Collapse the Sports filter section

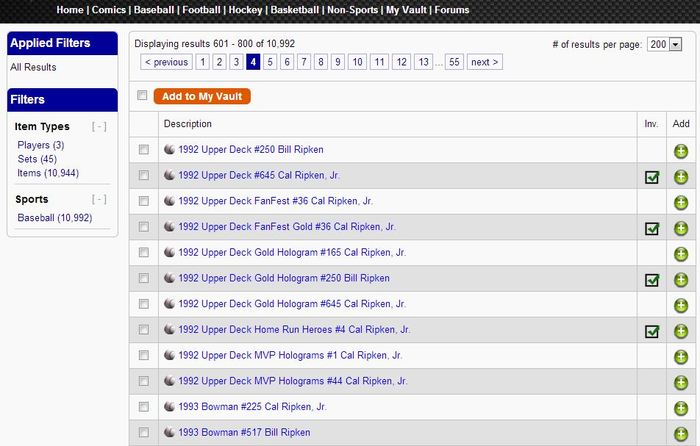point(99,199)
